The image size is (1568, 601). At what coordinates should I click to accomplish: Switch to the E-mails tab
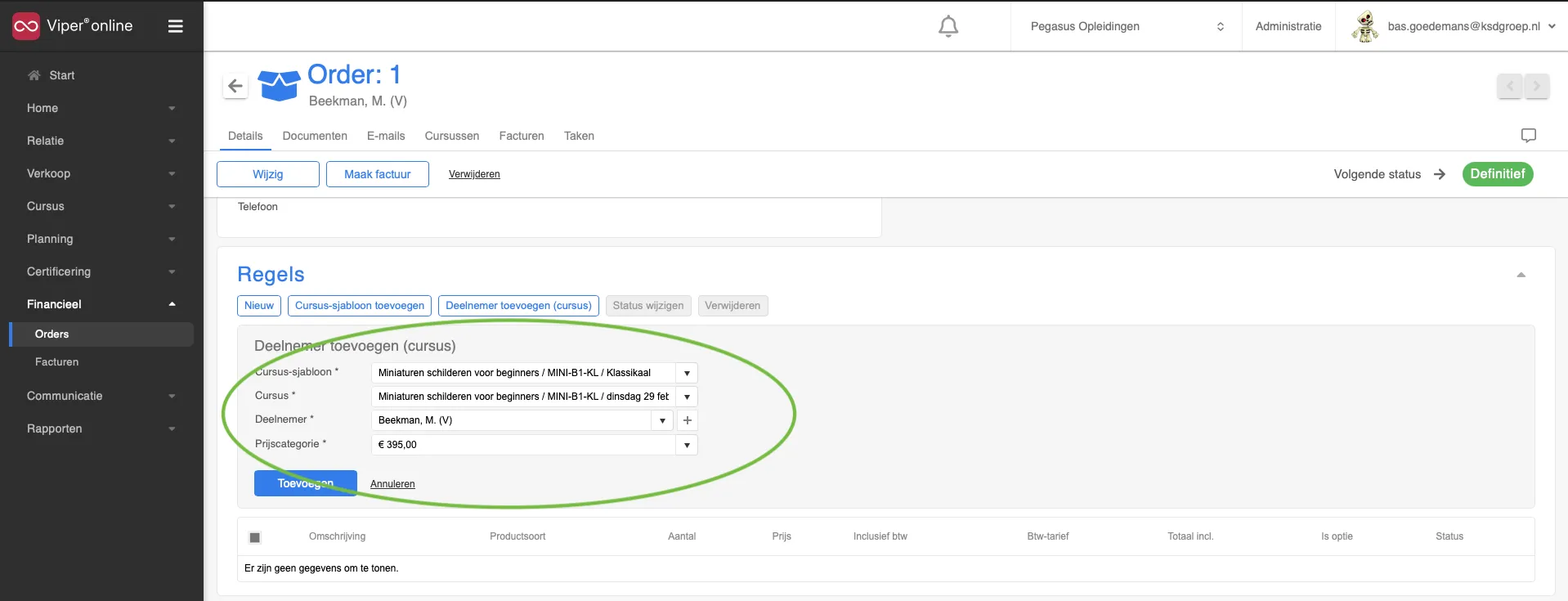[x=386, y=136]
